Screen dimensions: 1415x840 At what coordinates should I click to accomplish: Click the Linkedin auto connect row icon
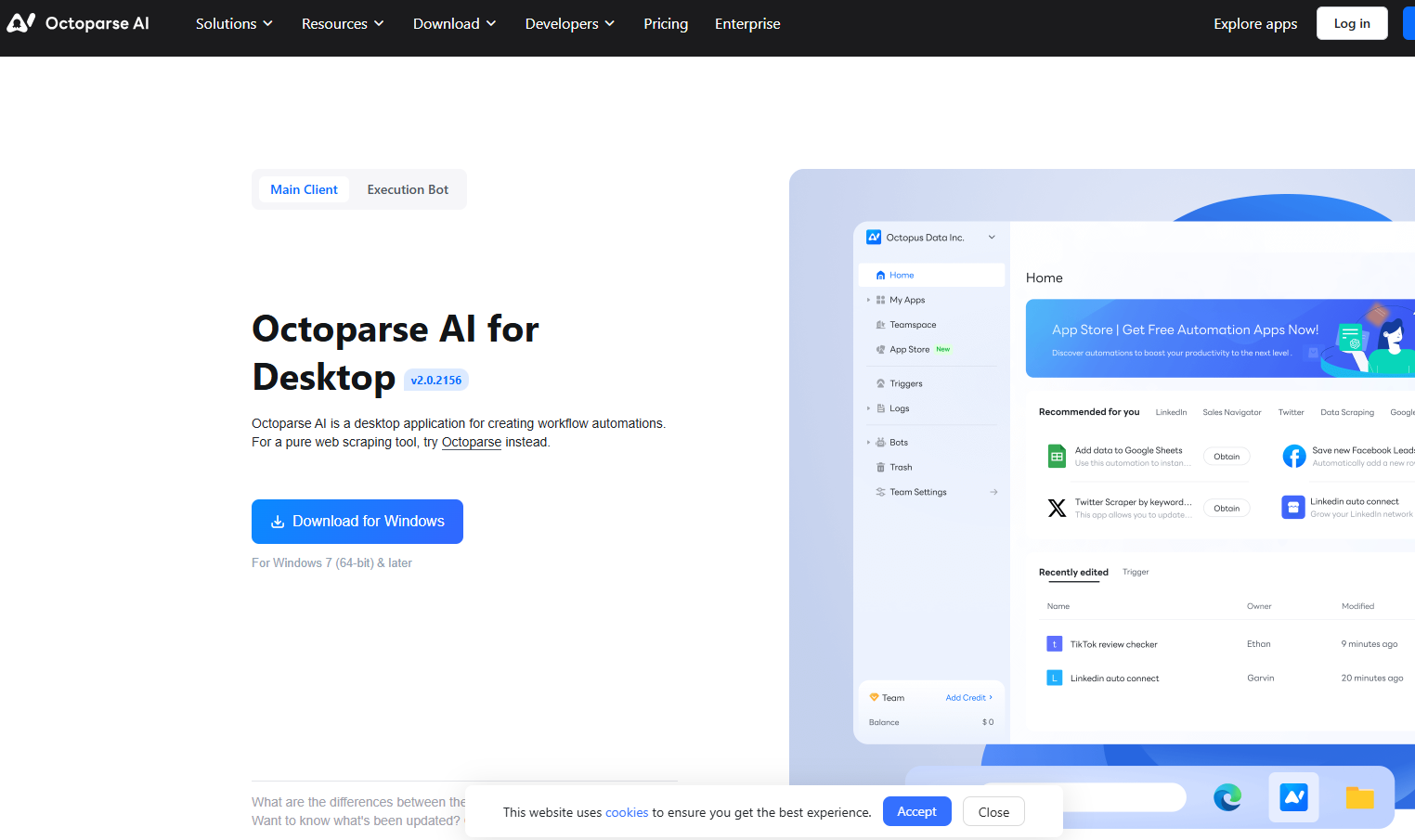(1055, 678)
